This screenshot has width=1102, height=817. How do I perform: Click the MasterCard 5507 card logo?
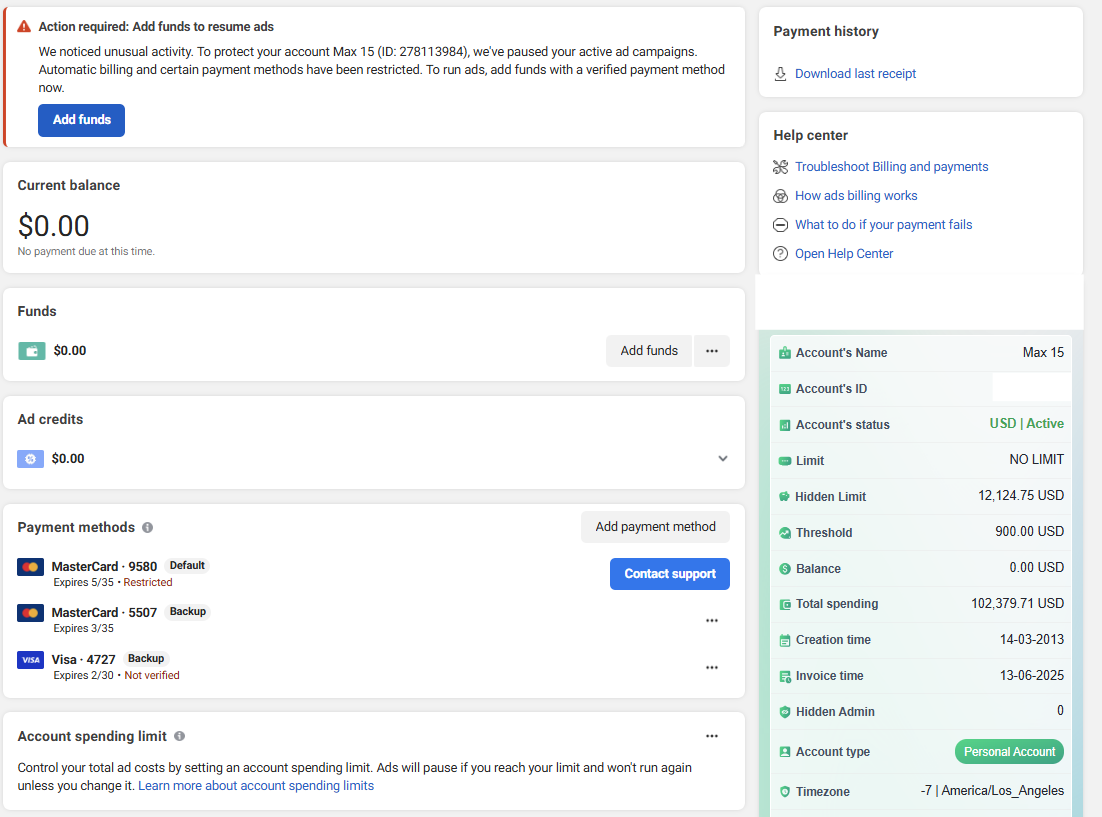point(30,613)
